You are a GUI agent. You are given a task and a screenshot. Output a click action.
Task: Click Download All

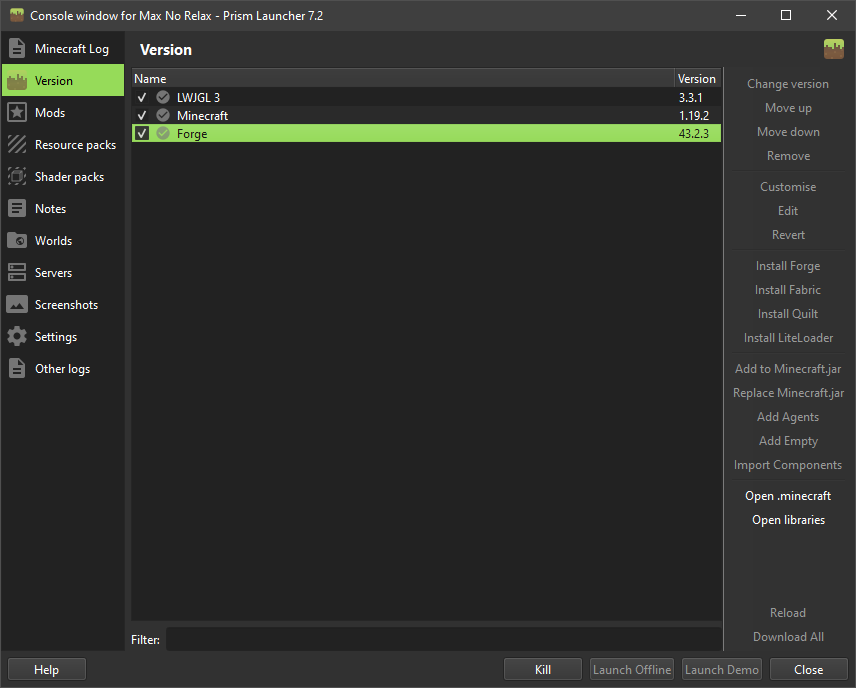point(788,637)
